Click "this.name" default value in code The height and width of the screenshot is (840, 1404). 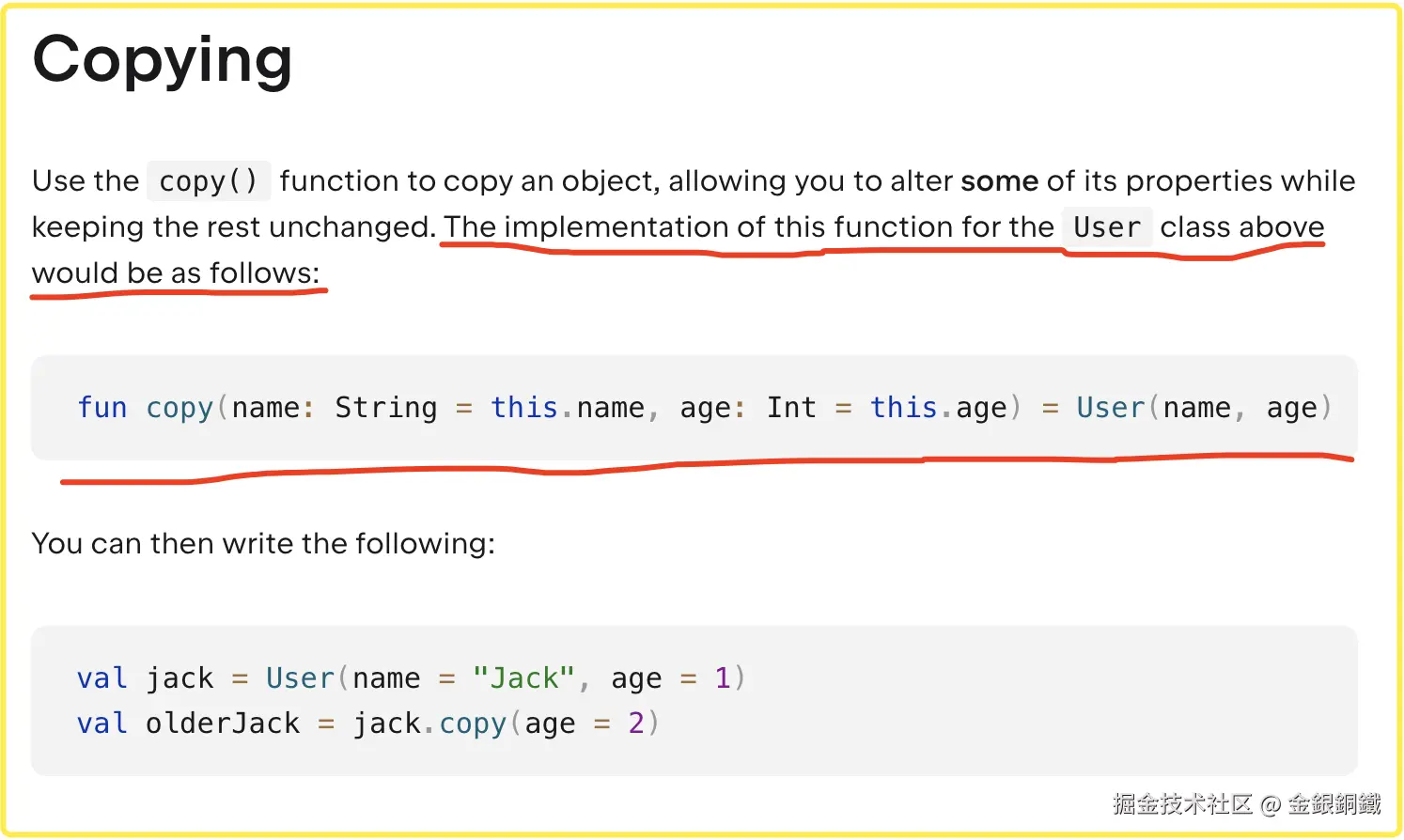tap(567, 408)
